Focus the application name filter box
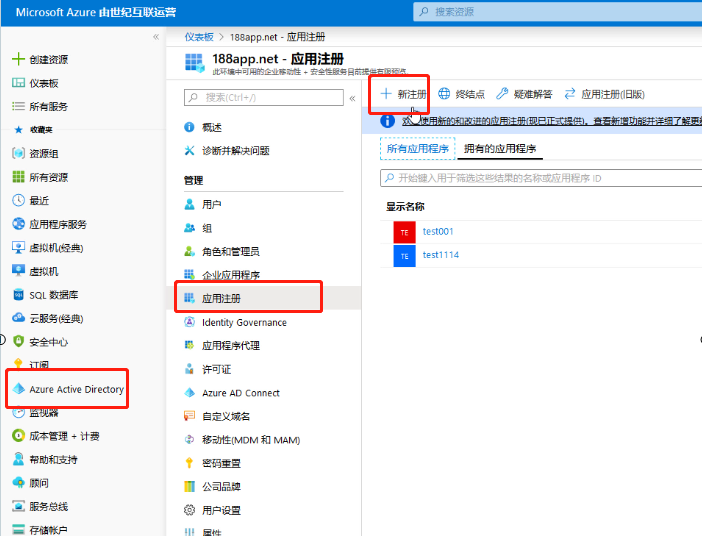 point(541,178)
